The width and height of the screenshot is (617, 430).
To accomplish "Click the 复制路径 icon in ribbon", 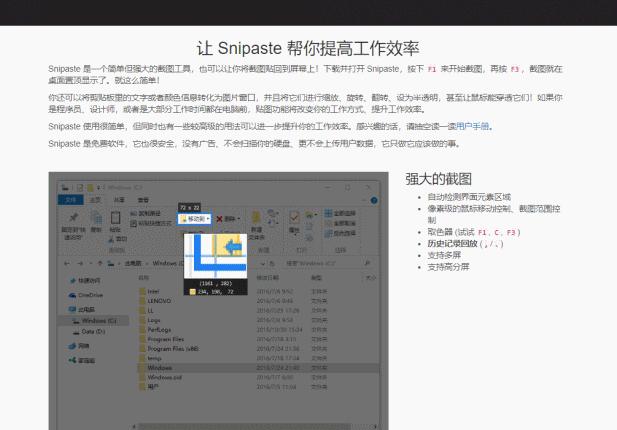I will [x=133, y=213].
